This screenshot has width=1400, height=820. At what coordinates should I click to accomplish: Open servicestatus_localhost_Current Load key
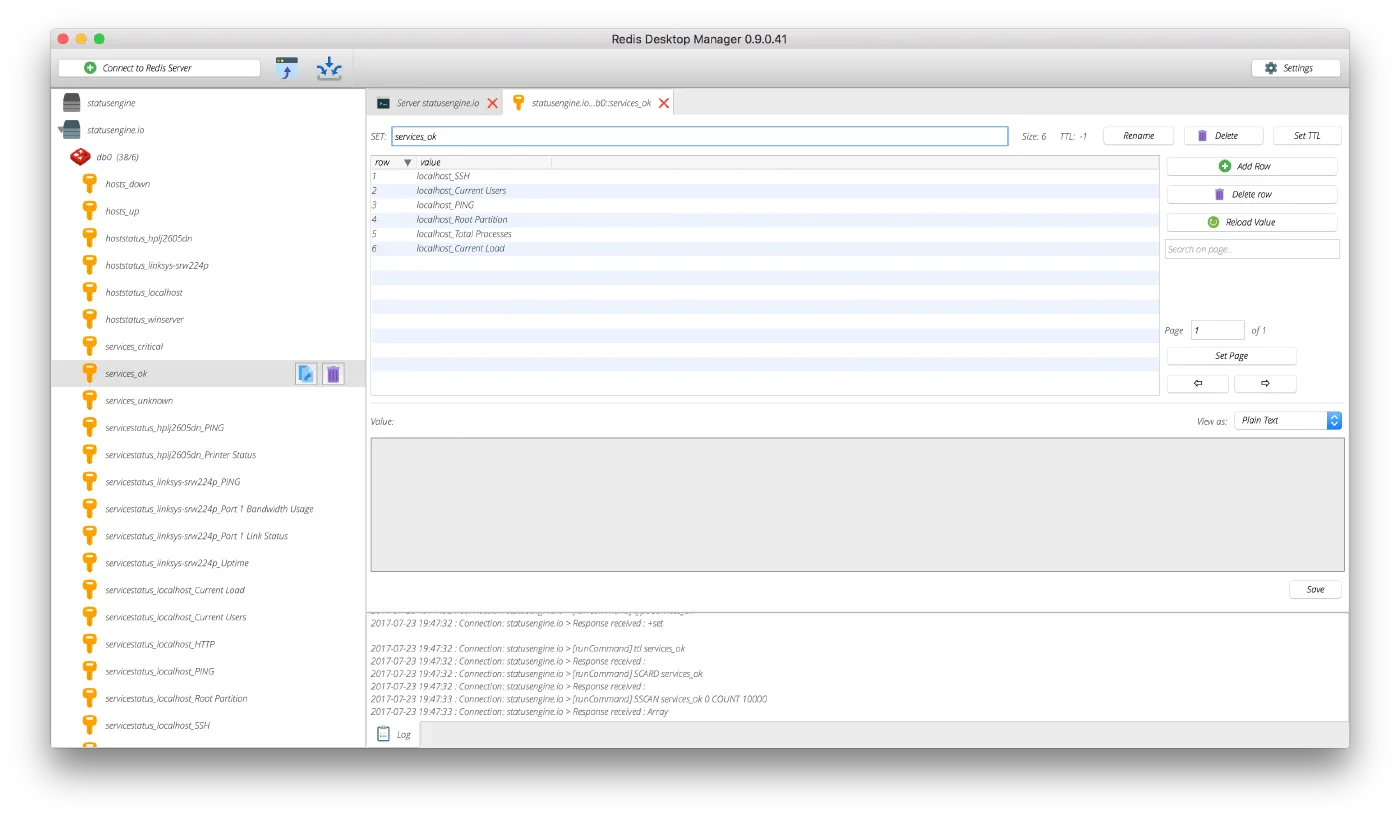(175, 589)
